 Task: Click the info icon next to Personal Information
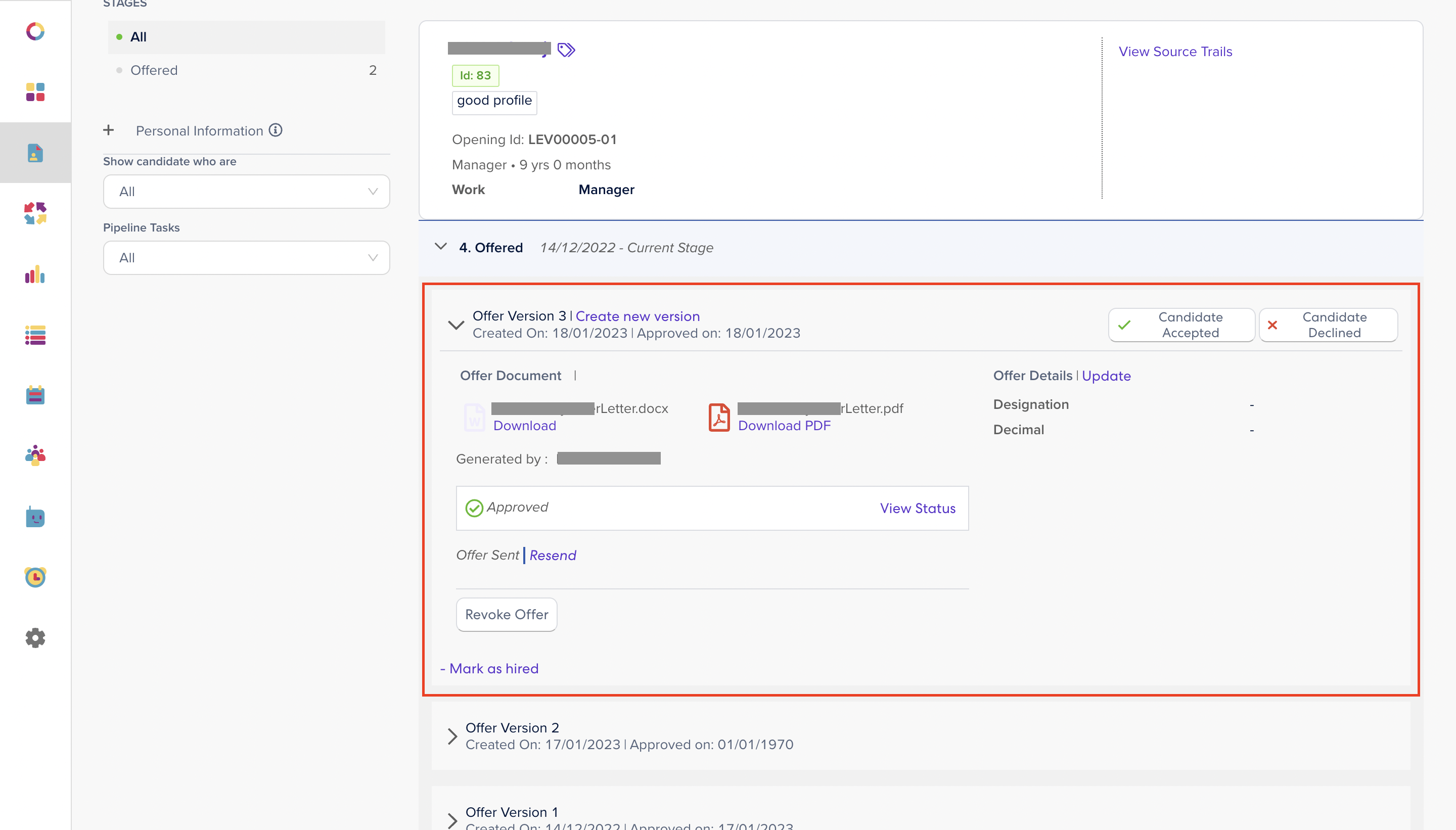[276, 130]
